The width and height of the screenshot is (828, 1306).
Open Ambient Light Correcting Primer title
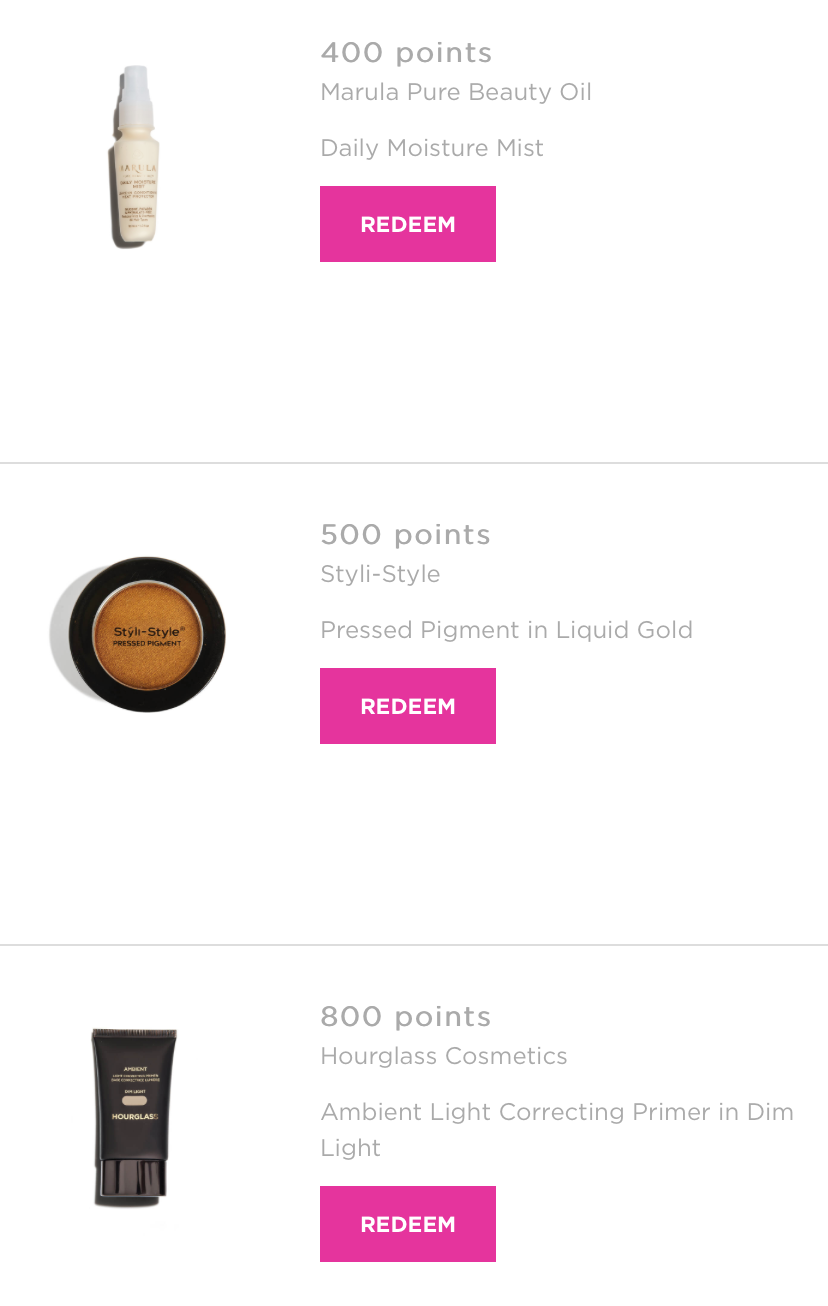(557, 1129)
